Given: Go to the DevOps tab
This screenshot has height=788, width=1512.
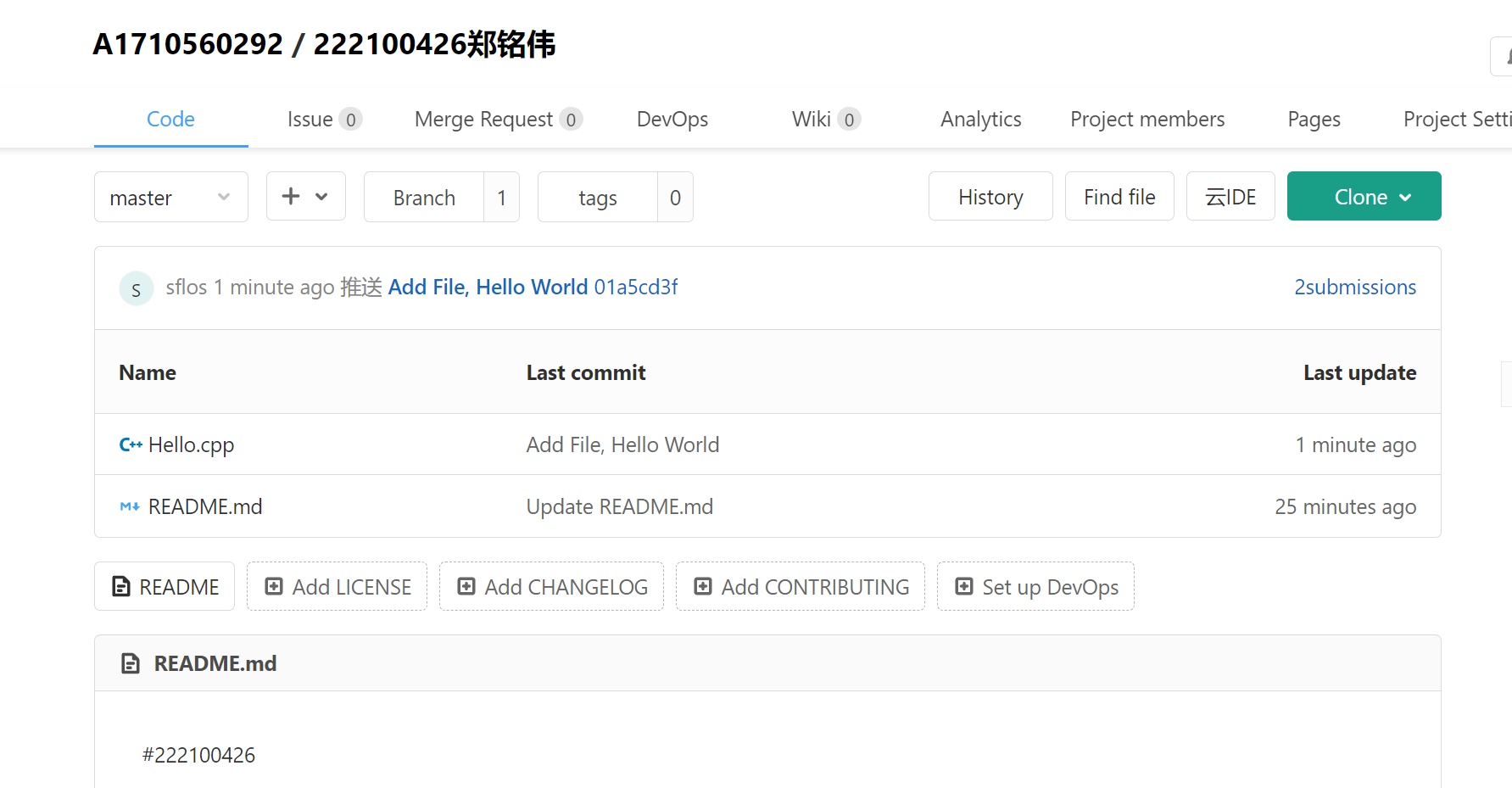Looking at the screenshot, I should click(672, 120).
